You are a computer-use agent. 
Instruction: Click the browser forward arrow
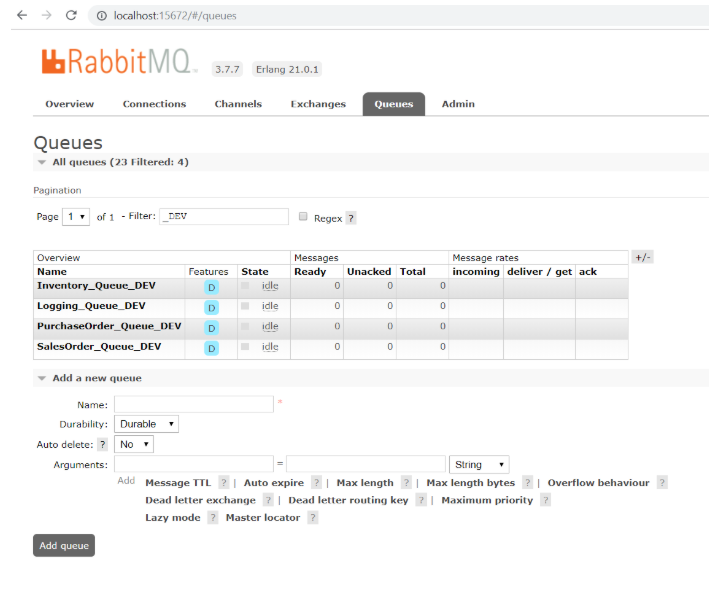point(47,15)
